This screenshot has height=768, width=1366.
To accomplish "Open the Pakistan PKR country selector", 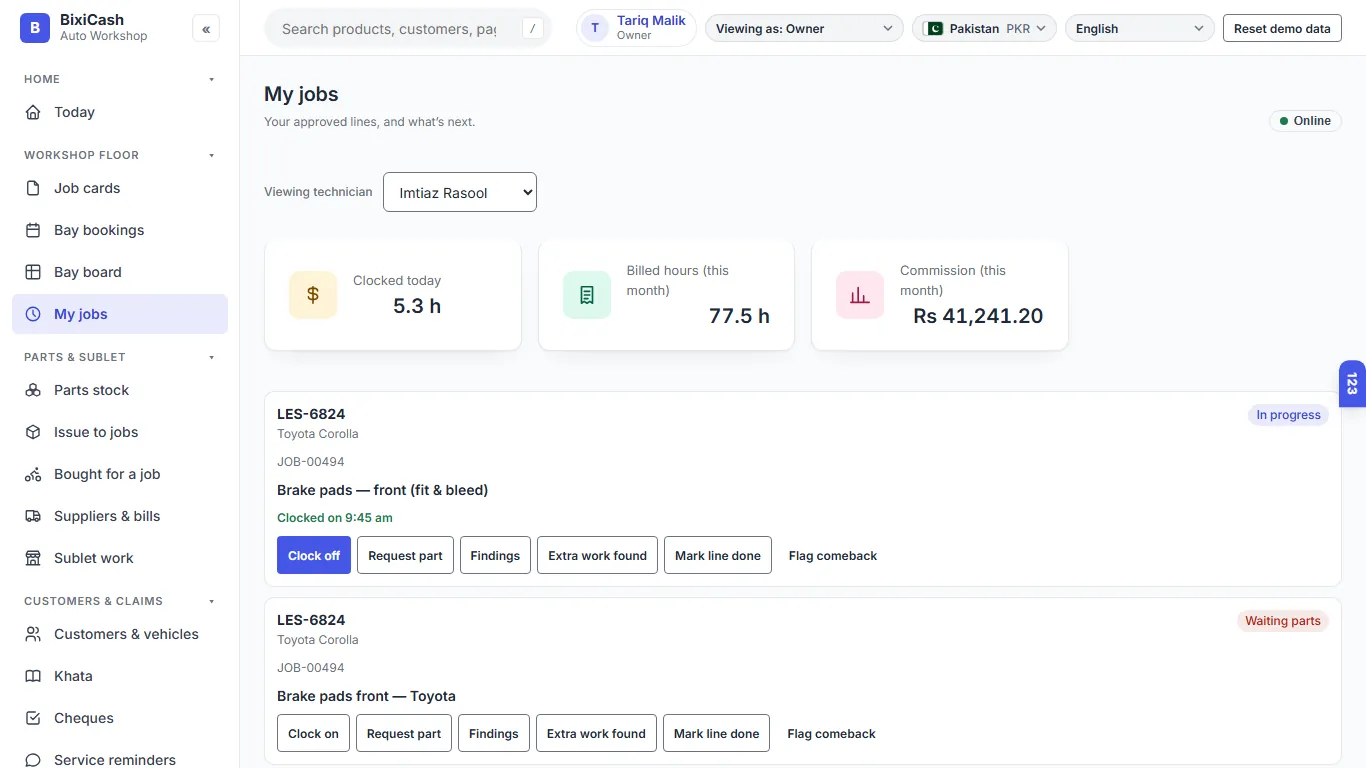I will 985,29.
